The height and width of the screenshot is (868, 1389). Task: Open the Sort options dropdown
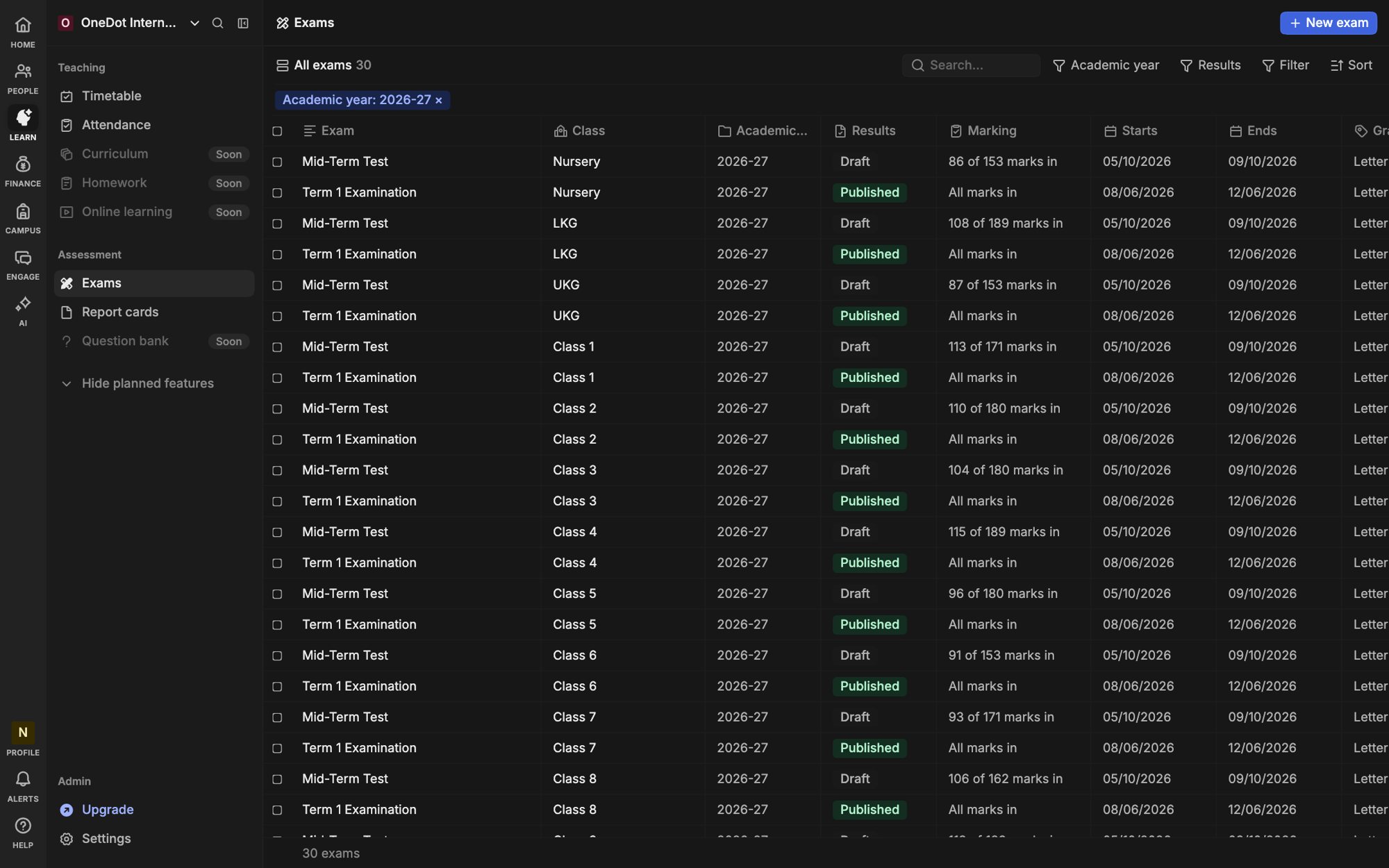pos(1351,65)
